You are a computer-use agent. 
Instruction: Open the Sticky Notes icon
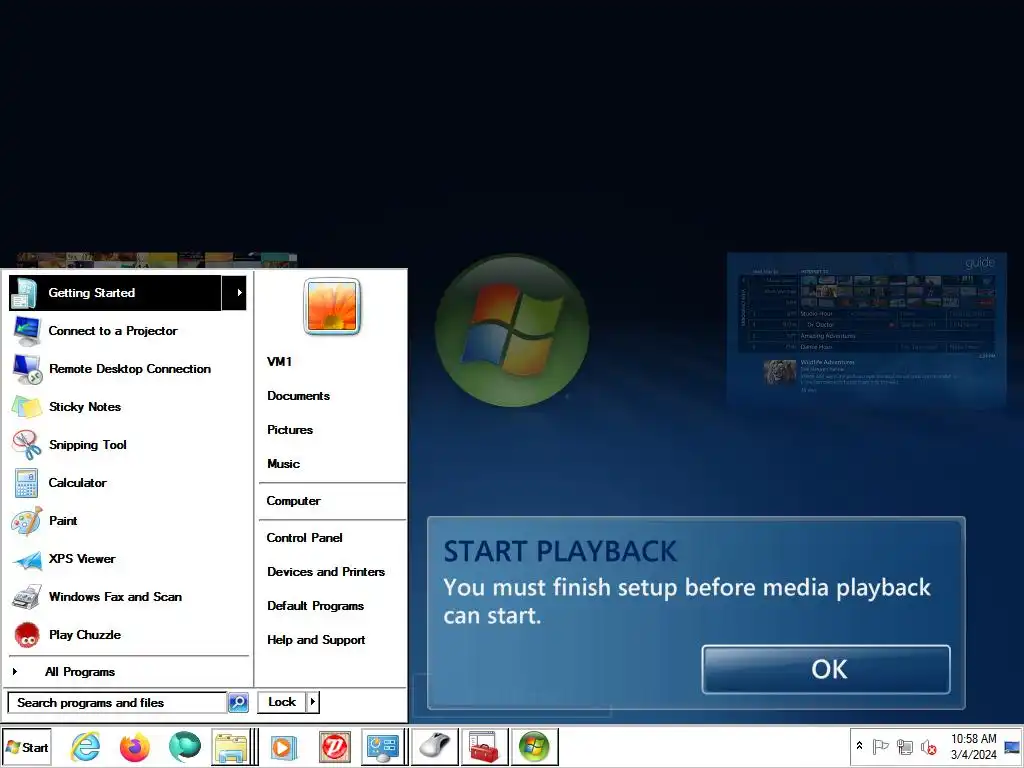[27, 407]
